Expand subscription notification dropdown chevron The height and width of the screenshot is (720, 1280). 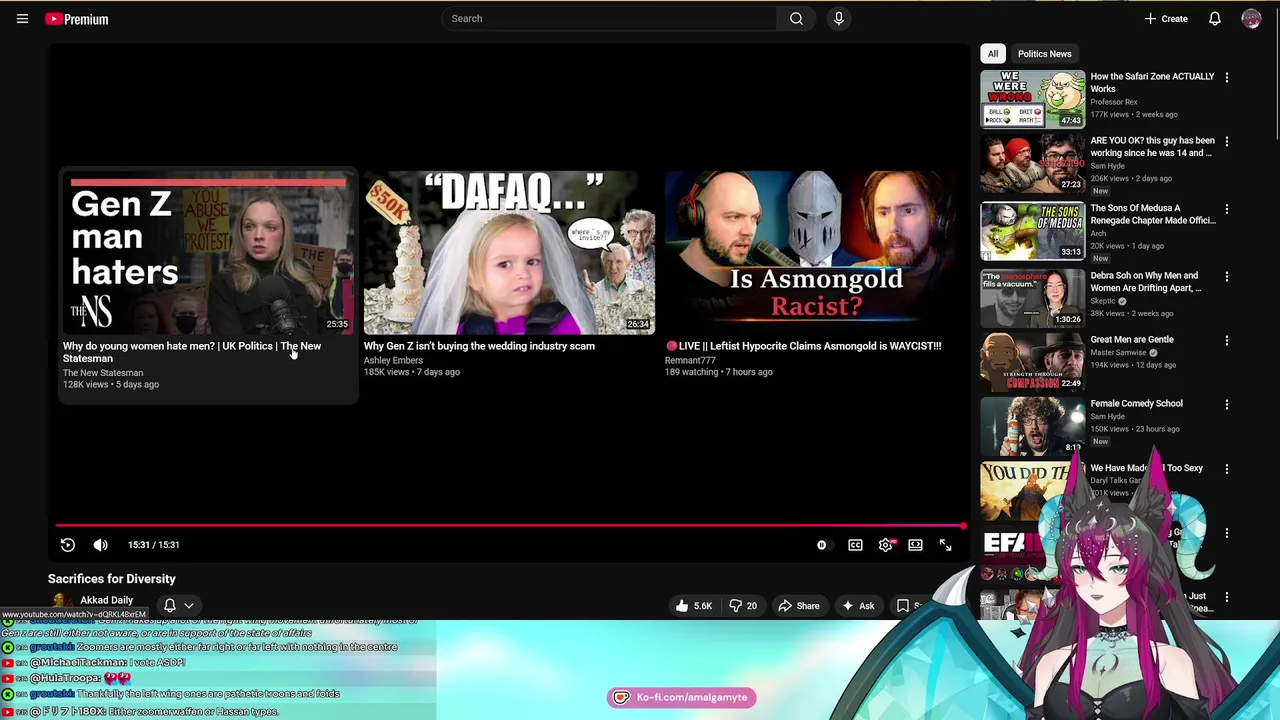point(188,606)
